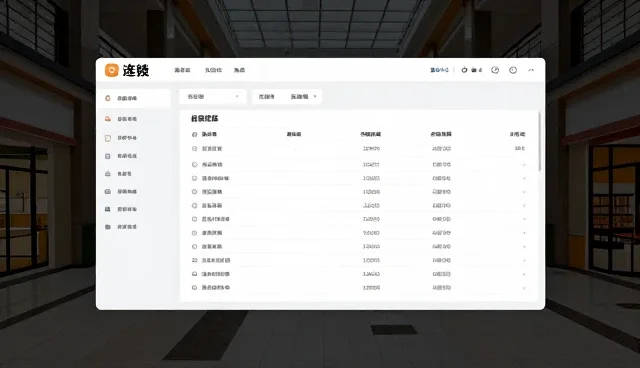Open the pie-chart clock icon in the header
The image size is (640, 368).
495,70
